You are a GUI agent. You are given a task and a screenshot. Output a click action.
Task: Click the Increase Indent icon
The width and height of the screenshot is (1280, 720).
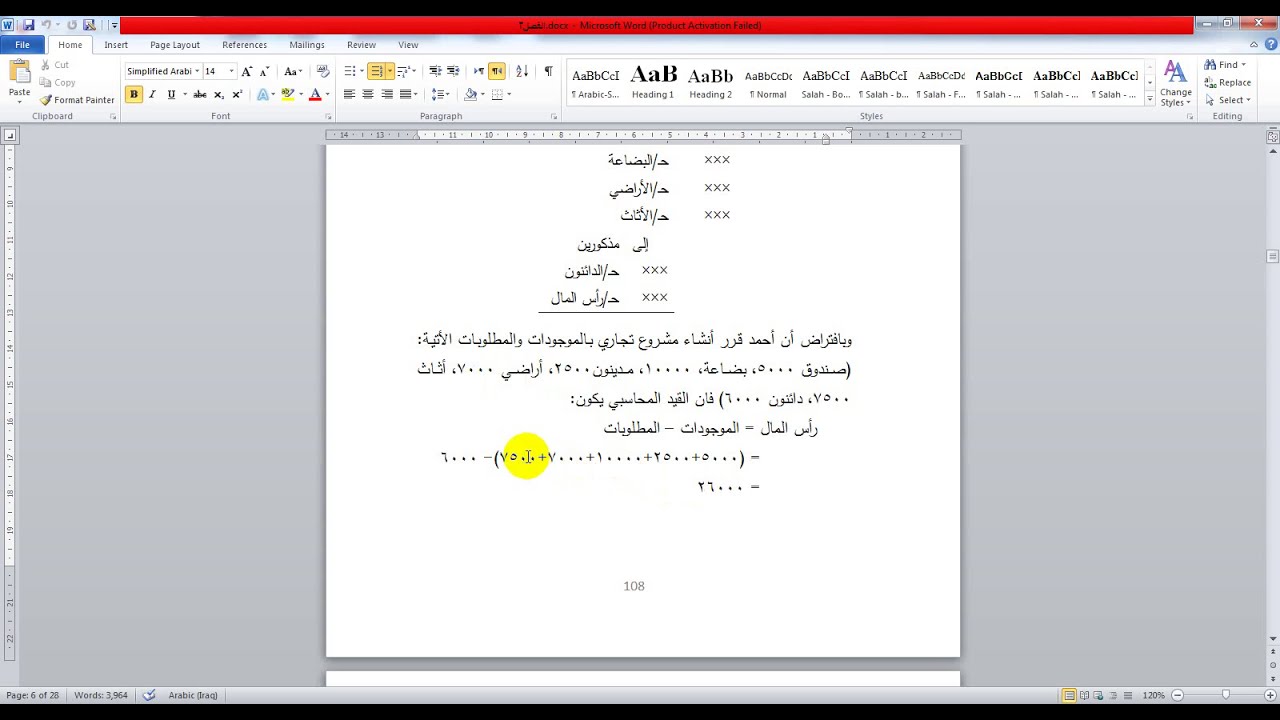(x=453, y=71)
